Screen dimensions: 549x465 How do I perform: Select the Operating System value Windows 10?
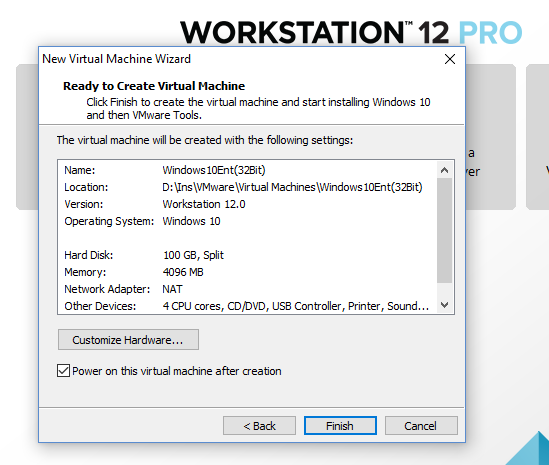(x=192, y=221)
